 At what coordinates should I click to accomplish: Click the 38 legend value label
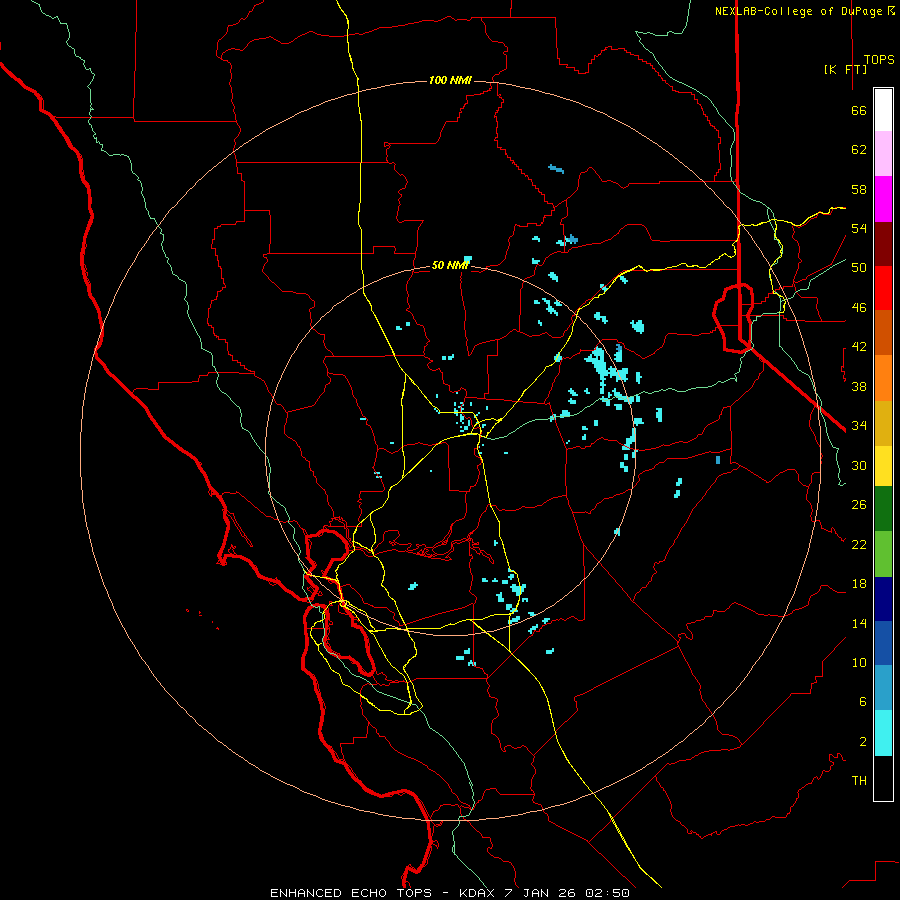pos(859,386)
